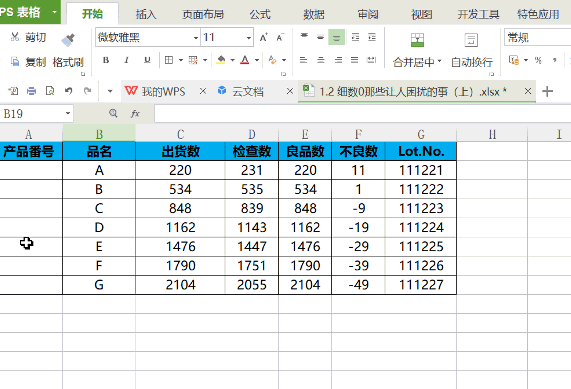This screenshot has height=389, width=571.
Task: Open the 公式 ribbon tab
Action: pos(260,14)
